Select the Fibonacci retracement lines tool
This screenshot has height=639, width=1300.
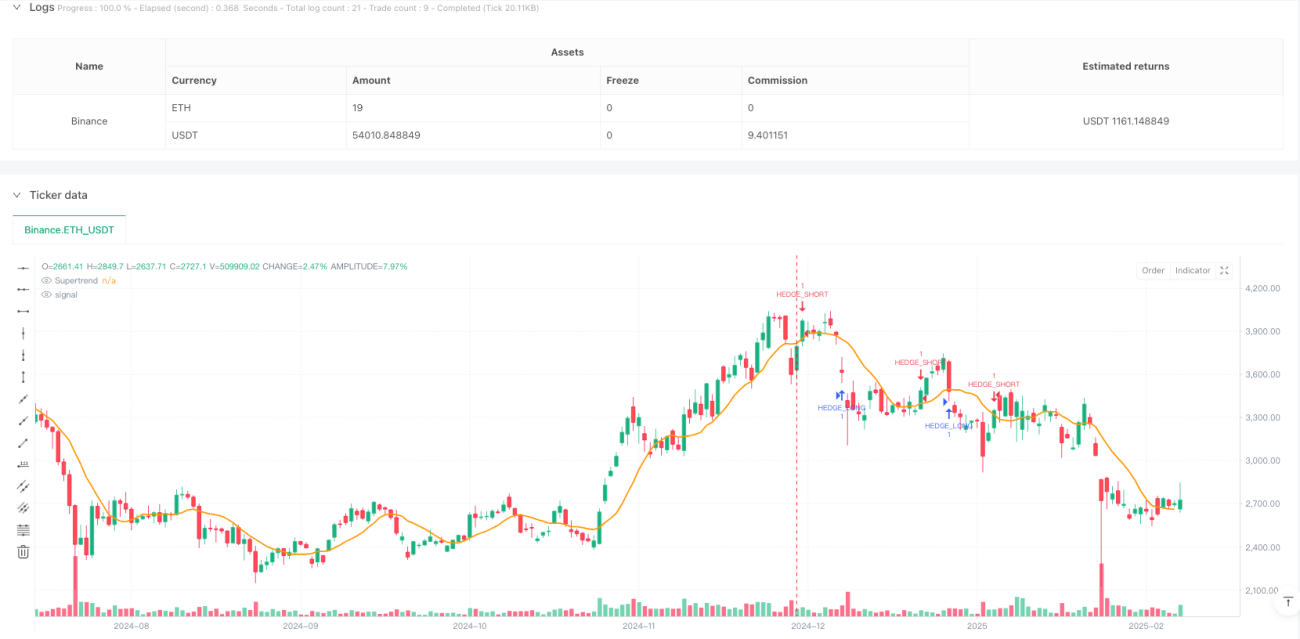[24, 530]
